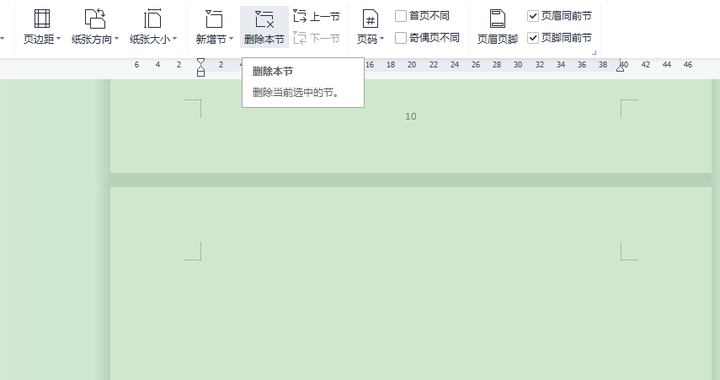Expand the 纸张方向 dropdown arrow
The height and width of the screenshot is (380, 720).
(116, 39)
